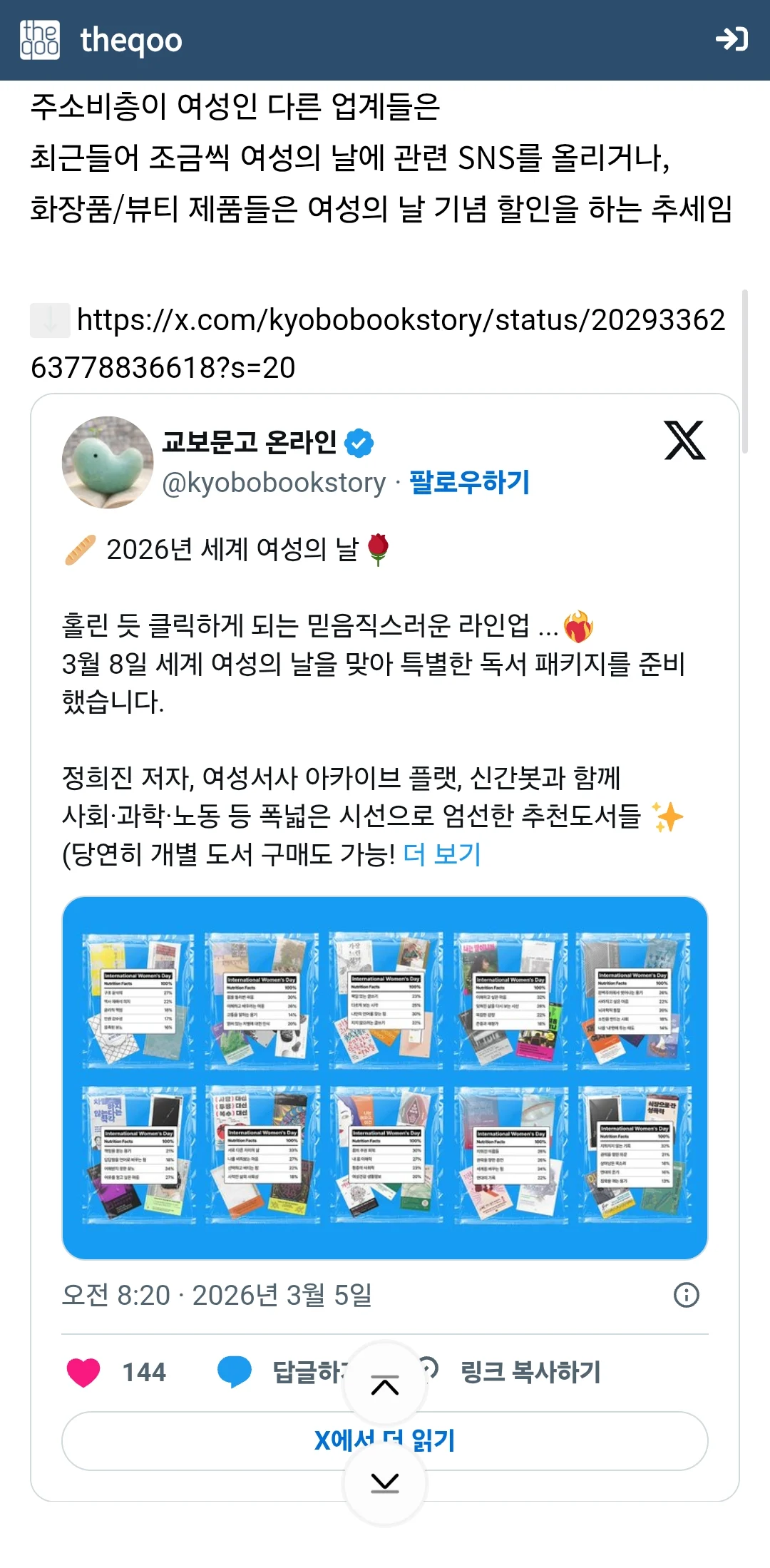Open the tweet date 오전 8:20 2026년 3월 5일
The height and width of the screenshot is (1568, 770).
pyautogui.click(x=217, y=1295)
